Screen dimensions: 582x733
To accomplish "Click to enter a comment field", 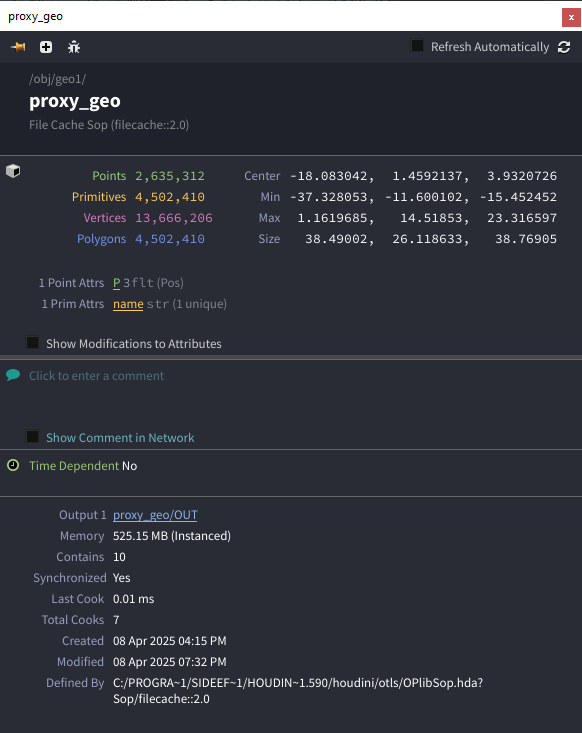I will tap(97, 376).
